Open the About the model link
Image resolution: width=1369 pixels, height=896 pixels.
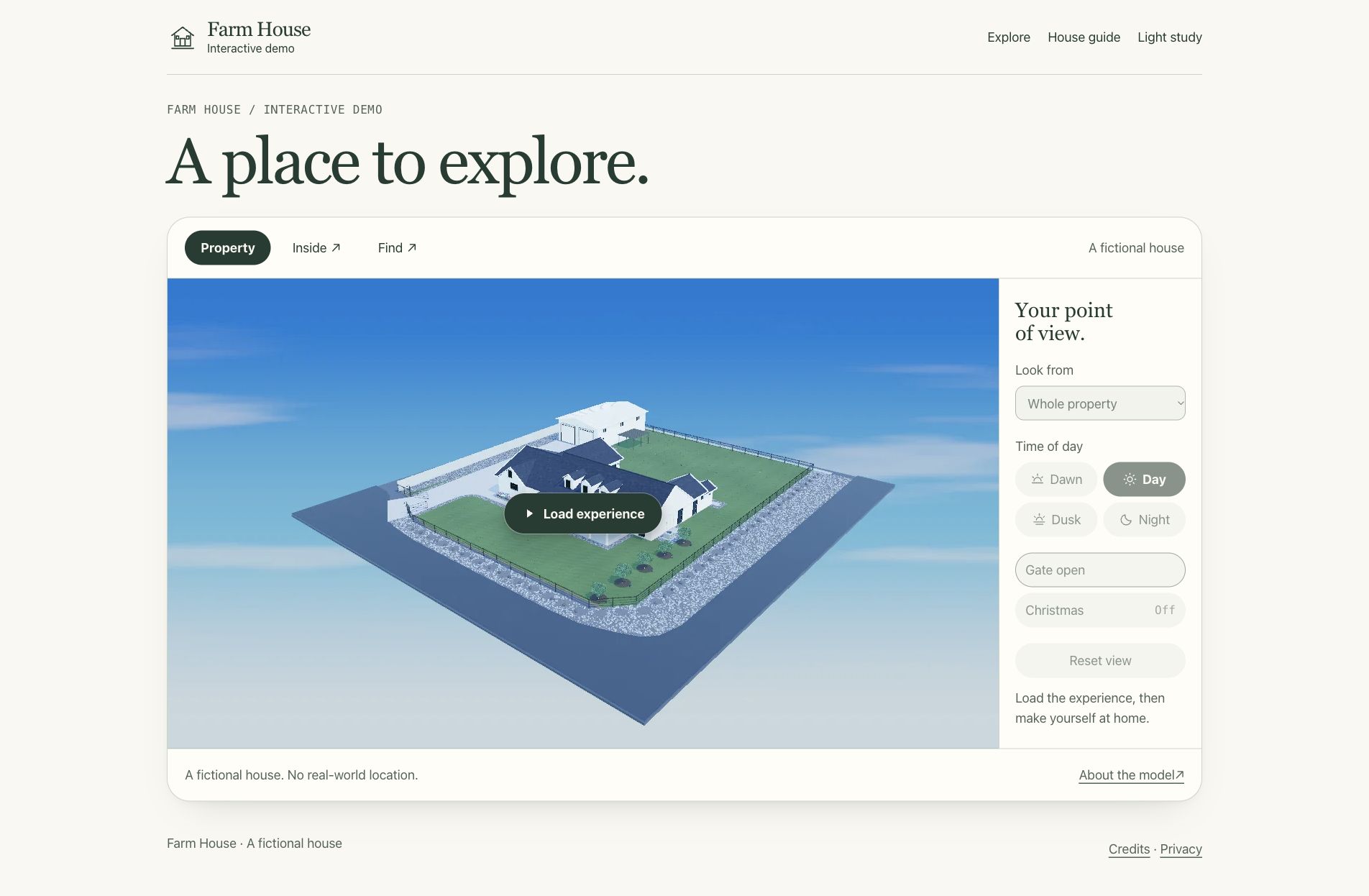tap(1131, 774)
